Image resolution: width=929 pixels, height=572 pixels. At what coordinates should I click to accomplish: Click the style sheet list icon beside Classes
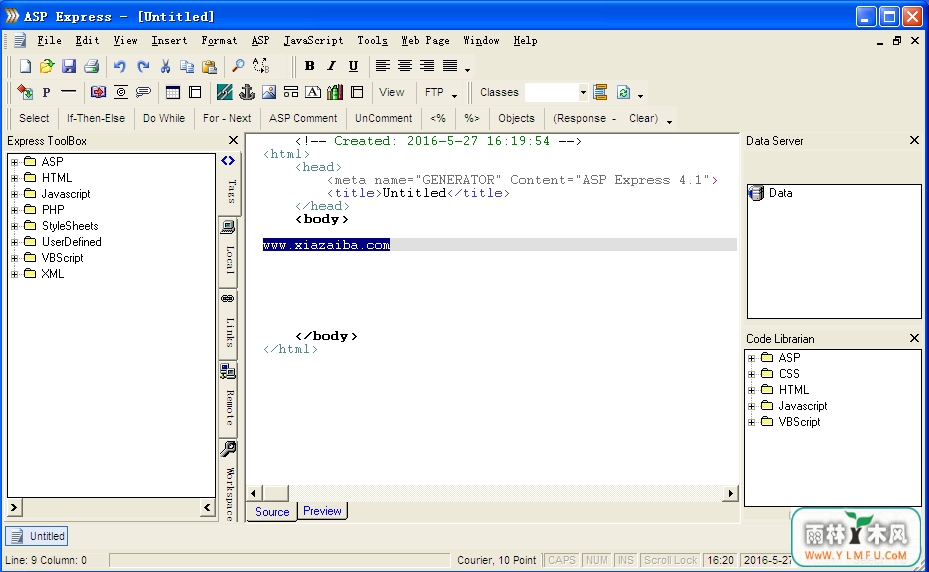[x=600, y=92]
